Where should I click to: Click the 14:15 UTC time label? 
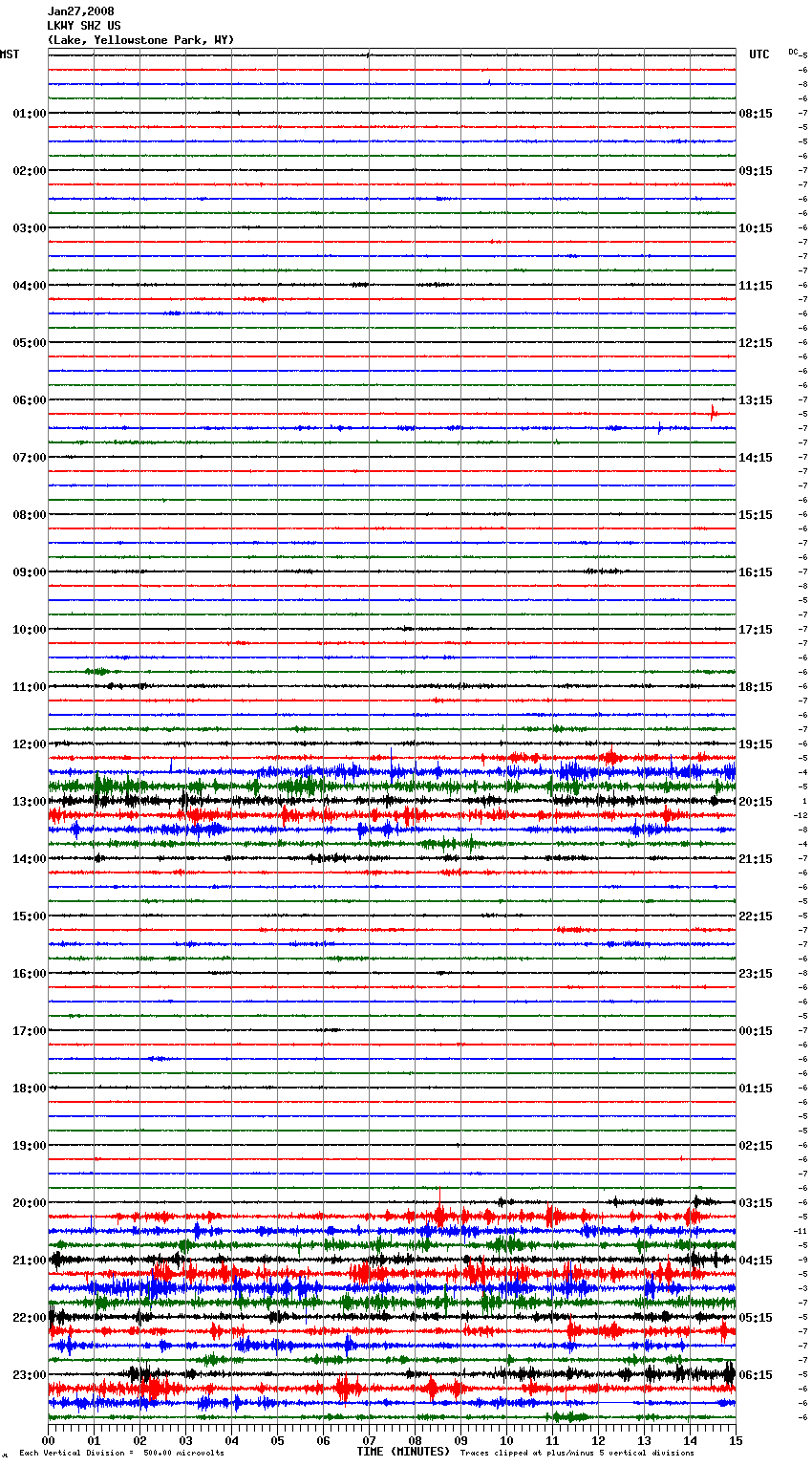point(756,458)
